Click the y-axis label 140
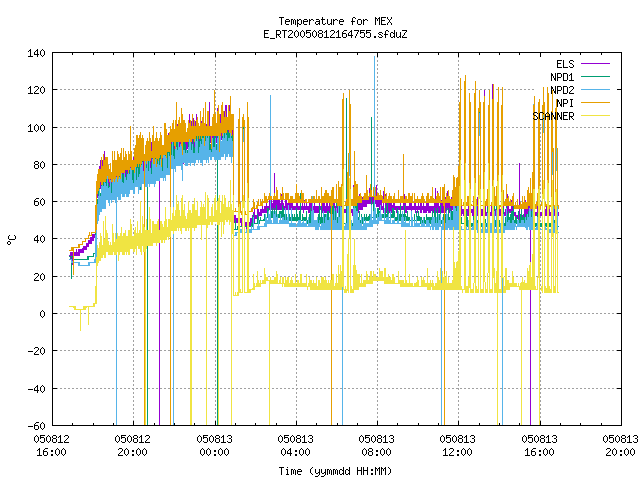The height and width of the screenshot is (480, 640). tap(36, 53)
